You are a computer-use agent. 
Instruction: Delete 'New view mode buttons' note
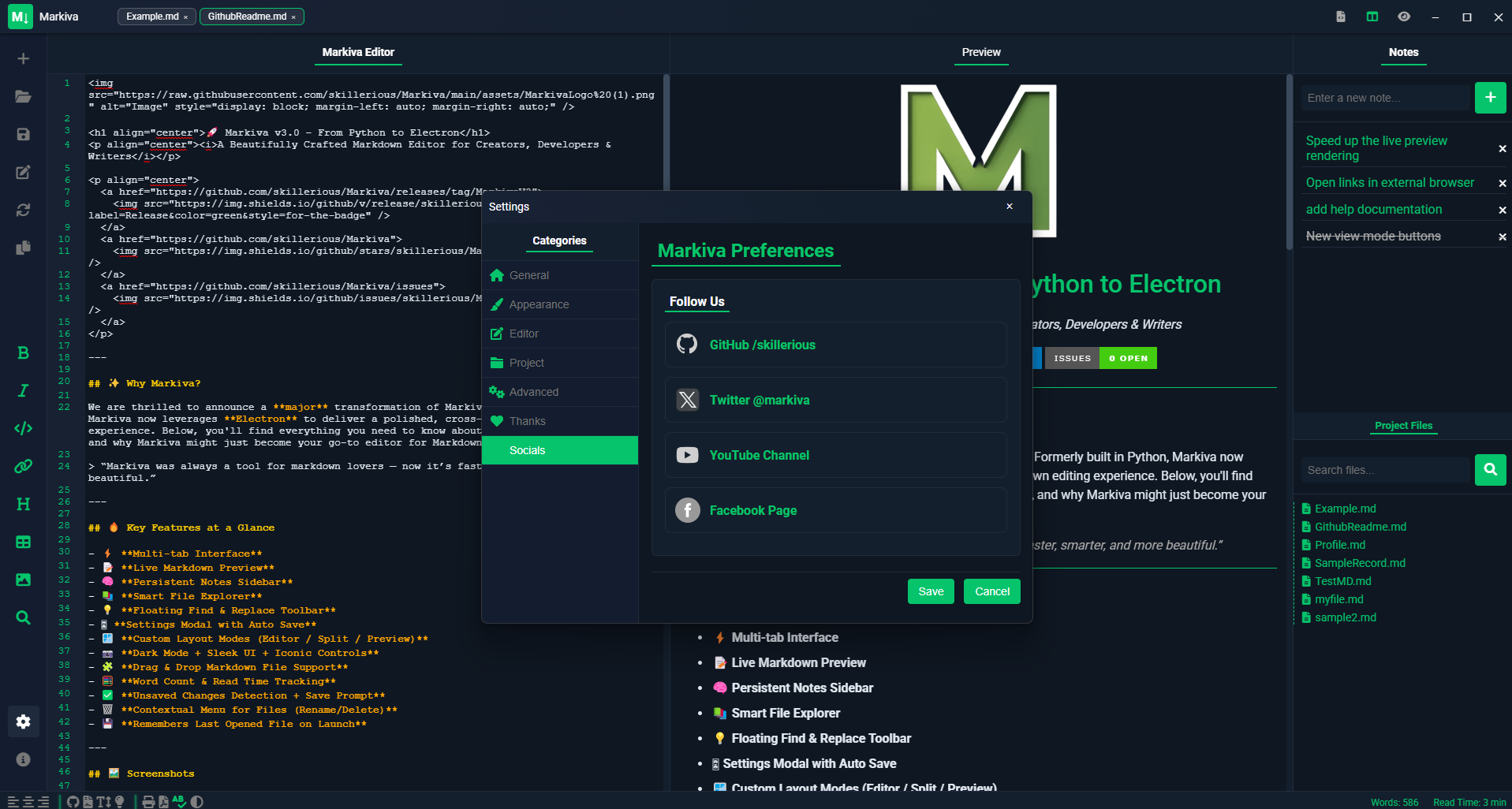point(1503,237)
